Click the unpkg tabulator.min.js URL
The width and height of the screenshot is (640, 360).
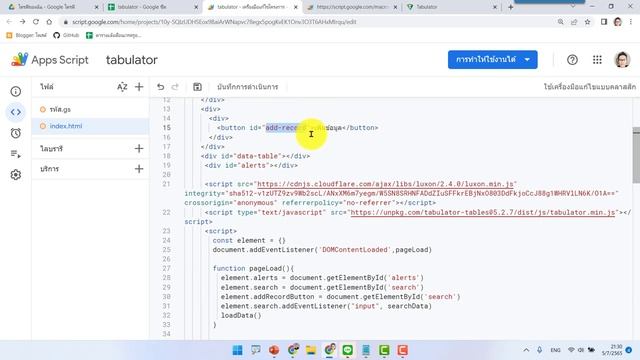coord(482,212)
